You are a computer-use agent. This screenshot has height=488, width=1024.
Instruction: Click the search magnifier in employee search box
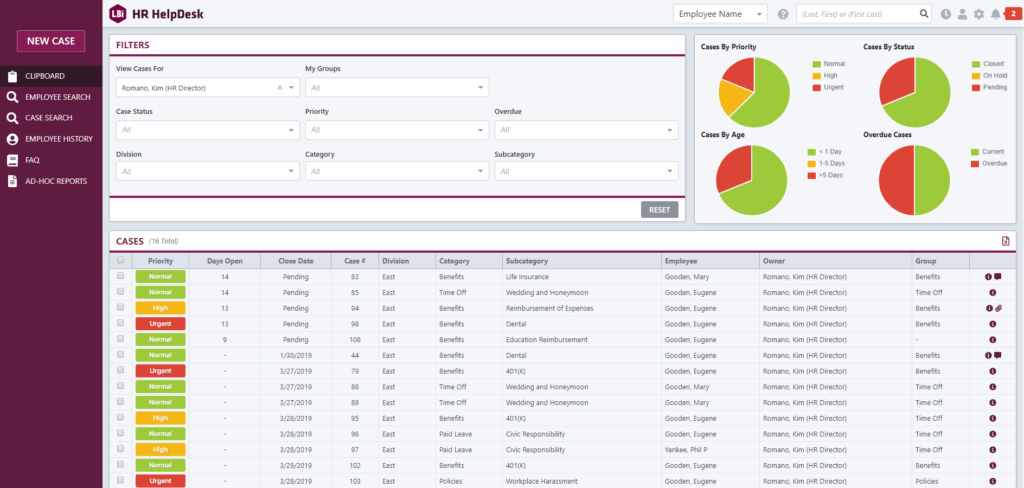point(924,14)
